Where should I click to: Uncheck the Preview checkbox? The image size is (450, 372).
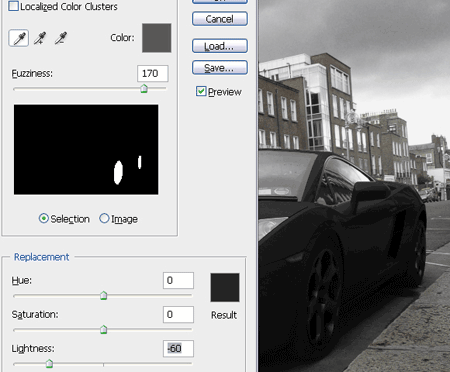201,91
